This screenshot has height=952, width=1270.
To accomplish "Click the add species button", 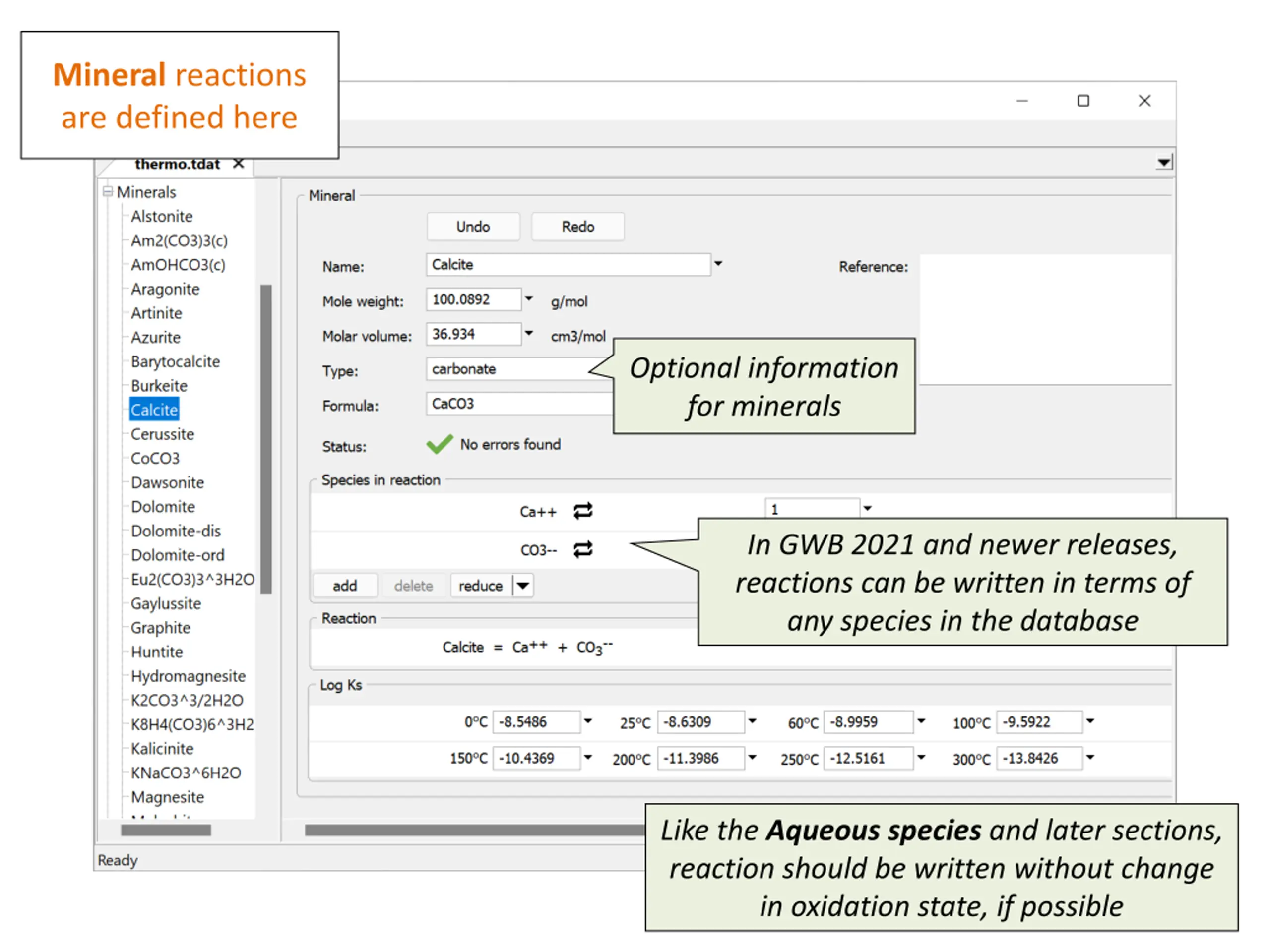I will tap(344, 586).
